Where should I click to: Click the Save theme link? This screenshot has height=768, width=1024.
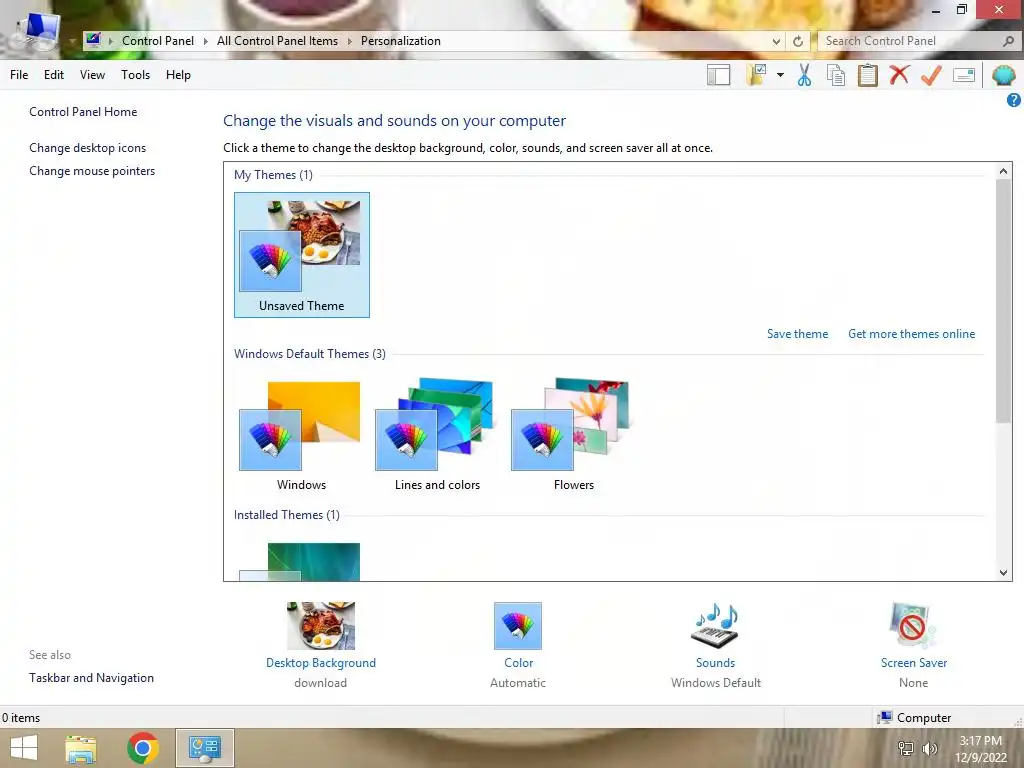pyautogui.click(x=797, y=334)
